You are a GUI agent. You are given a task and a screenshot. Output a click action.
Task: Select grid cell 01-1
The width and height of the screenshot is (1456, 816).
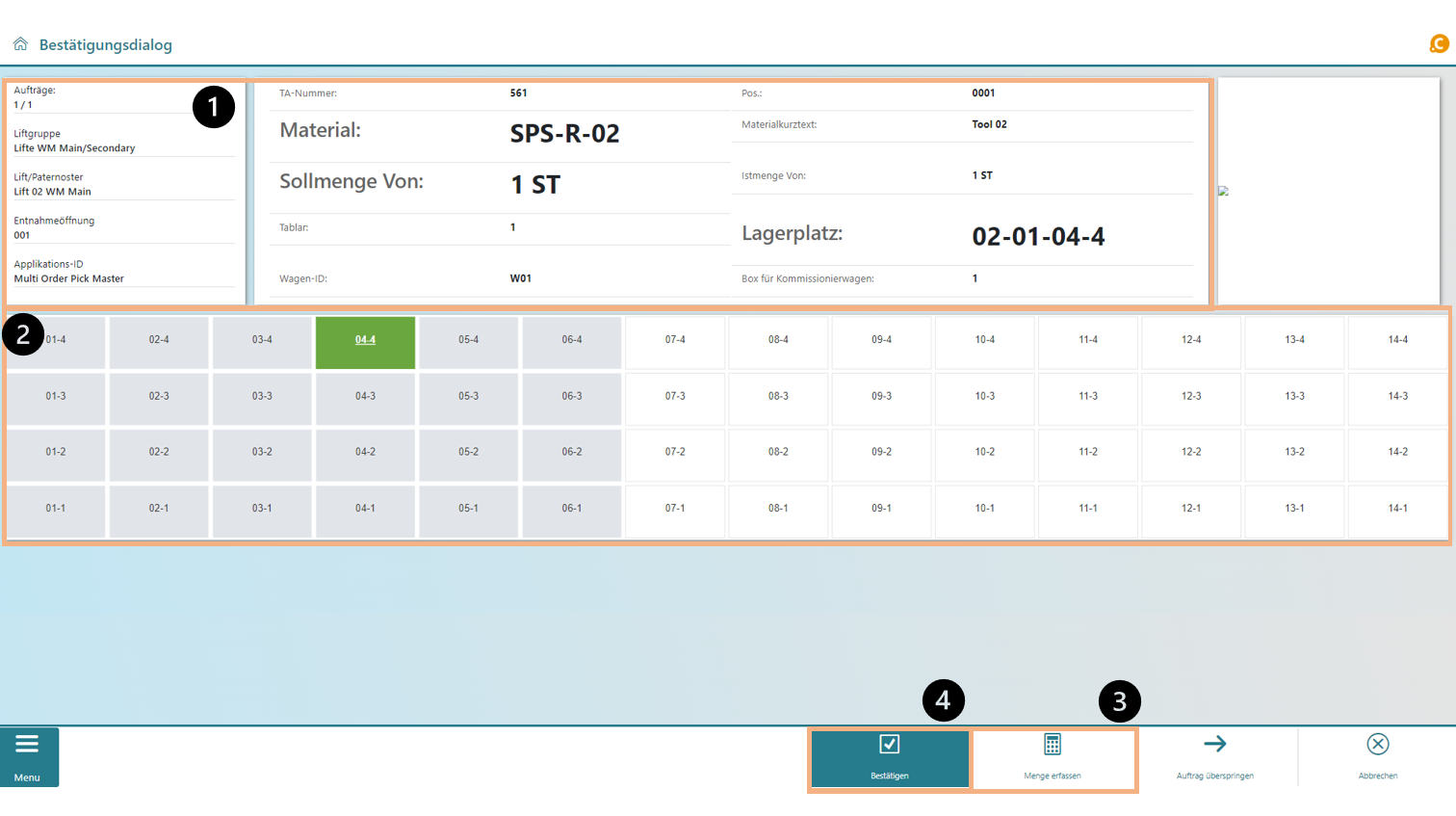pos(56,509)
